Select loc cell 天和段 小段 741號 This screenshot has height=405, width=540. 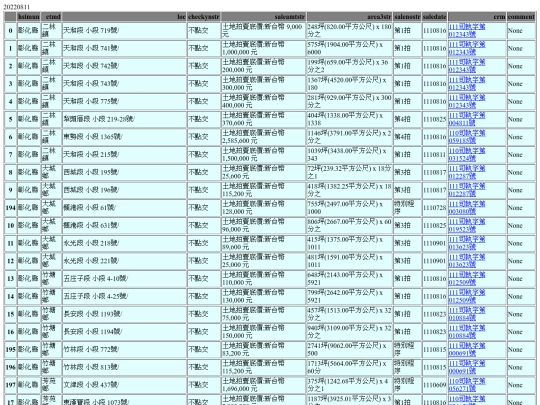[x=124, y=48]
